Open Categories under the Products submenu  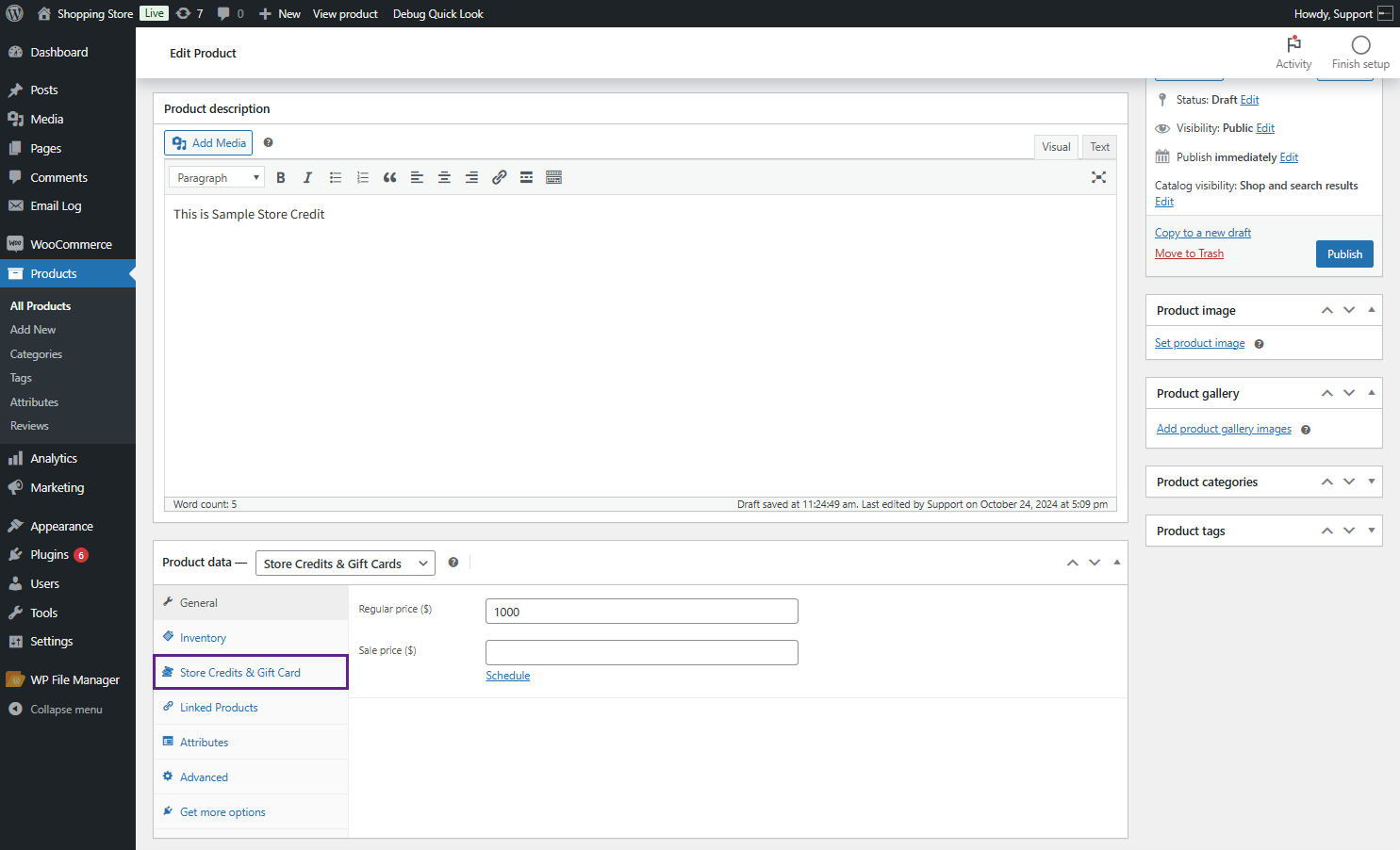point(36,354)
